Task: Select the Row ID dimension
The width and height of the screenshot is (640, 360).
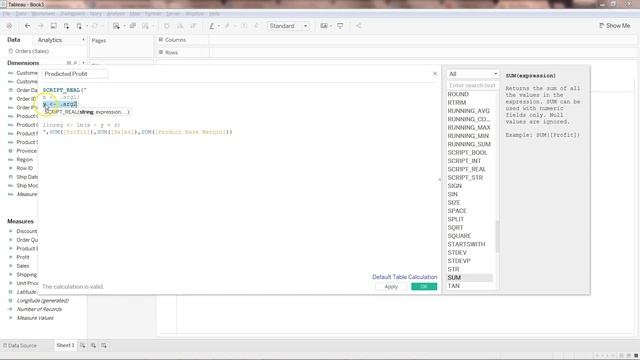Action: [x=24, y=168]
